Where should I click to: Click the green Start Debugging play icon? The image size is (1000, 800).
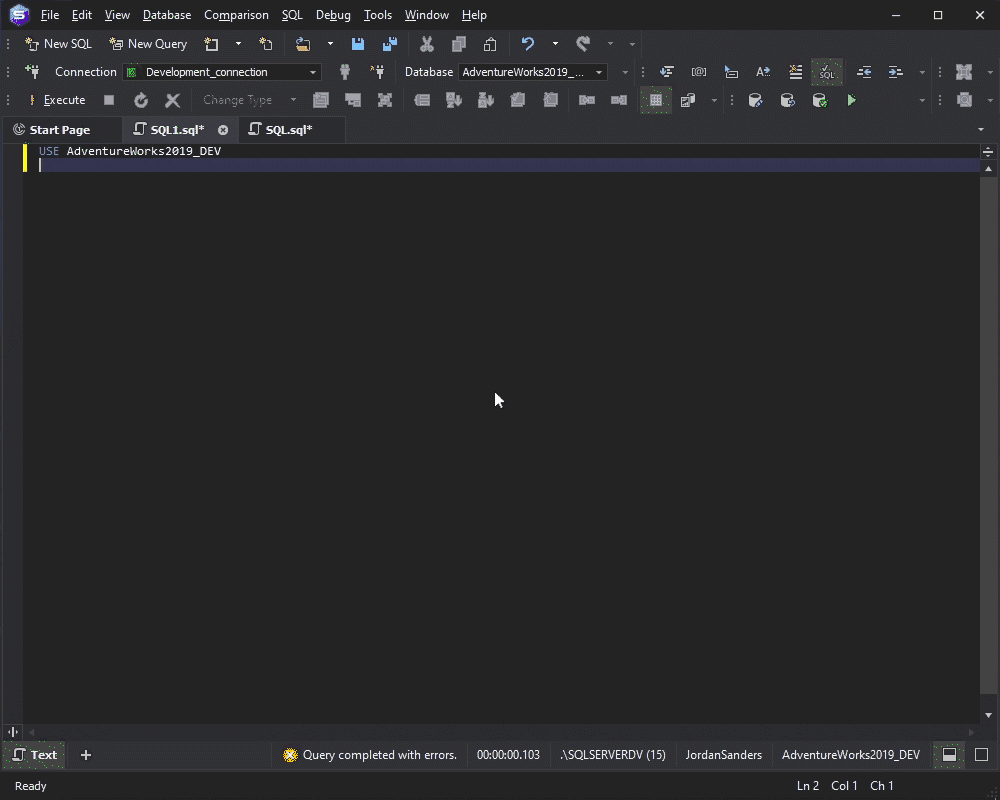pyautogui.click(x=851, y=100)
